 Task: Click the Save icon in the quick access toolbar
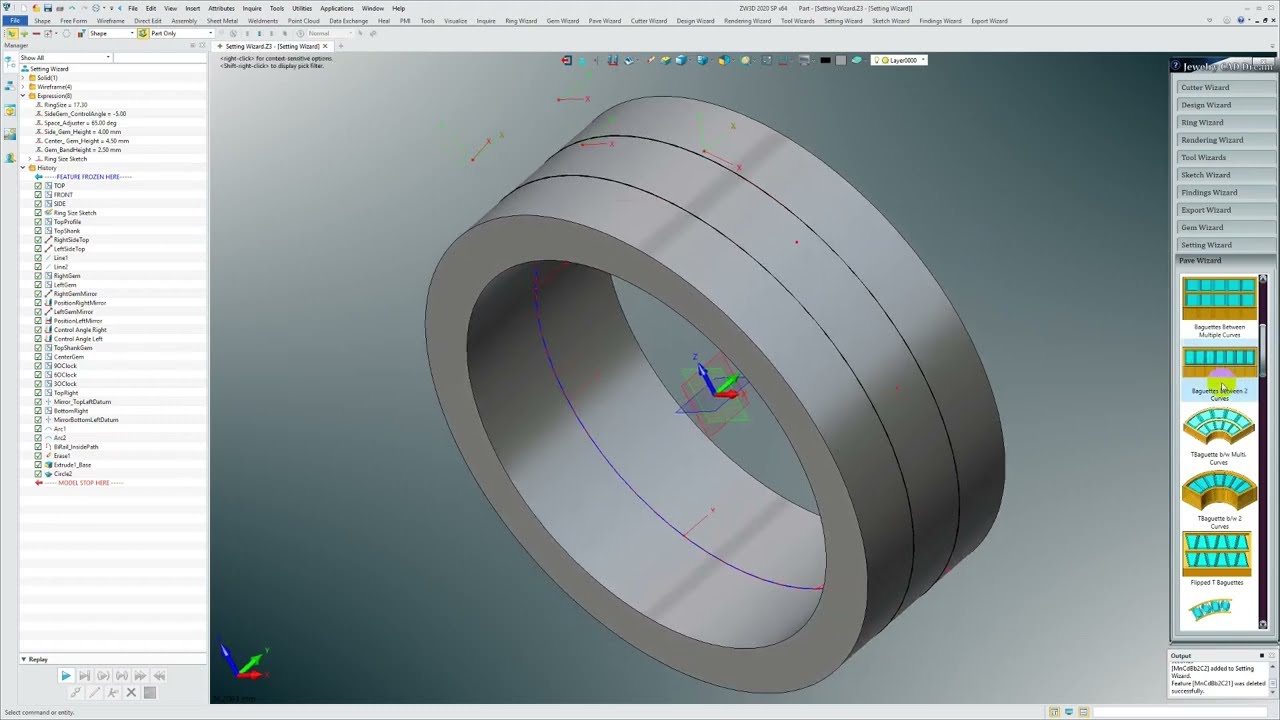47,8
